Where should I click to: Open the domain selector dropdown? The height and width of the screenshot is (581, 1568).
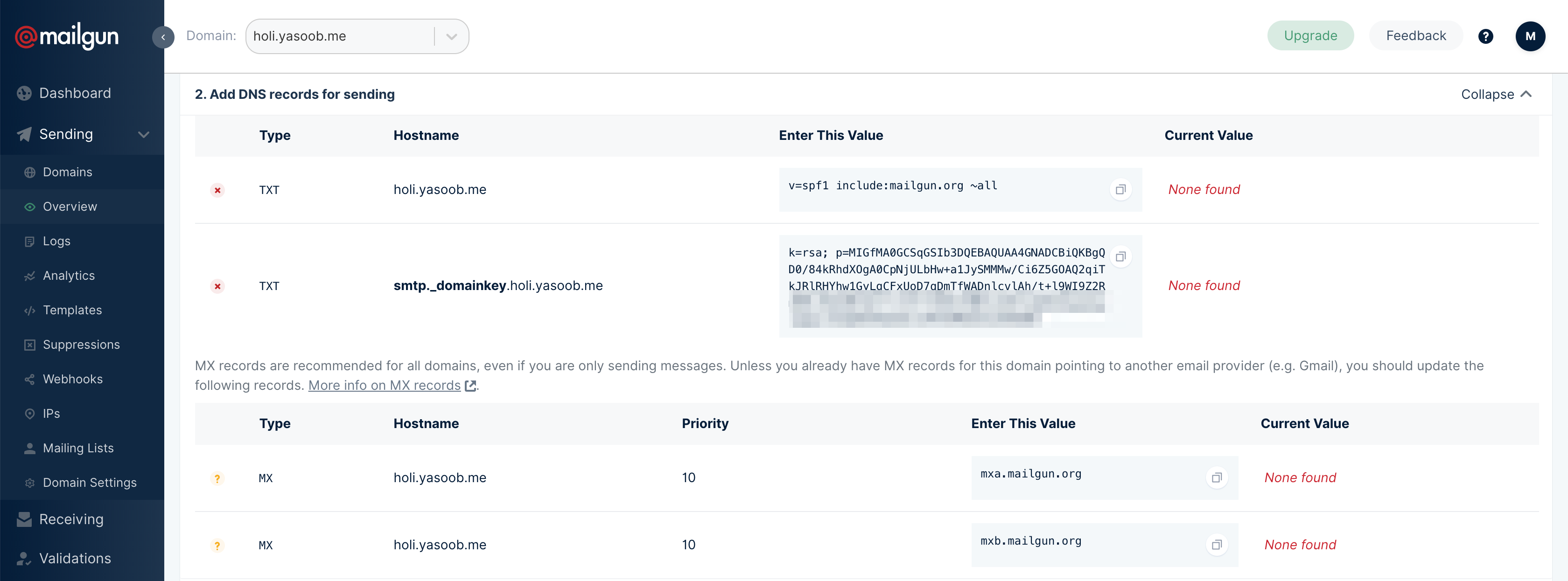(x=451, y=36)
